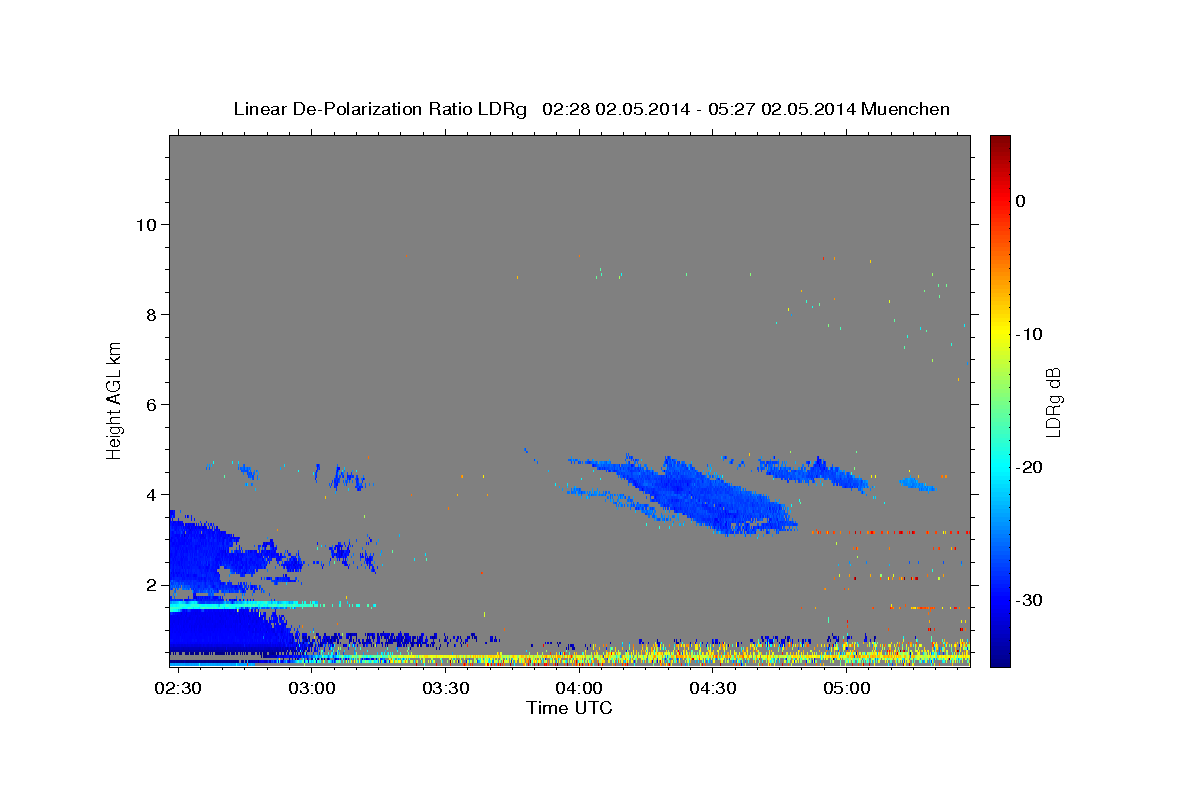Viewport: 1200px width, 800px height.
Task: Click the height tick label 6
Action: point(149,404)
